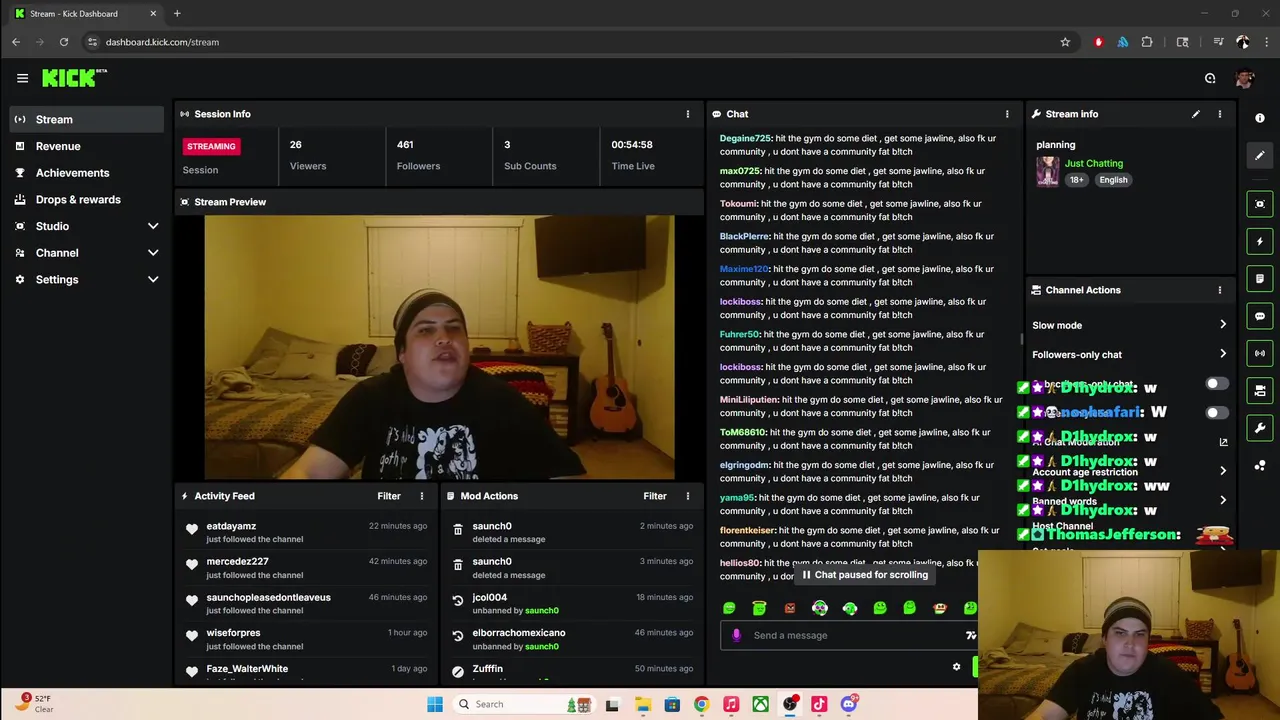Click the broadcast signal icon in right sidebar
The width and height of the screenshot is (1280, 720).
coord(1260,353)
